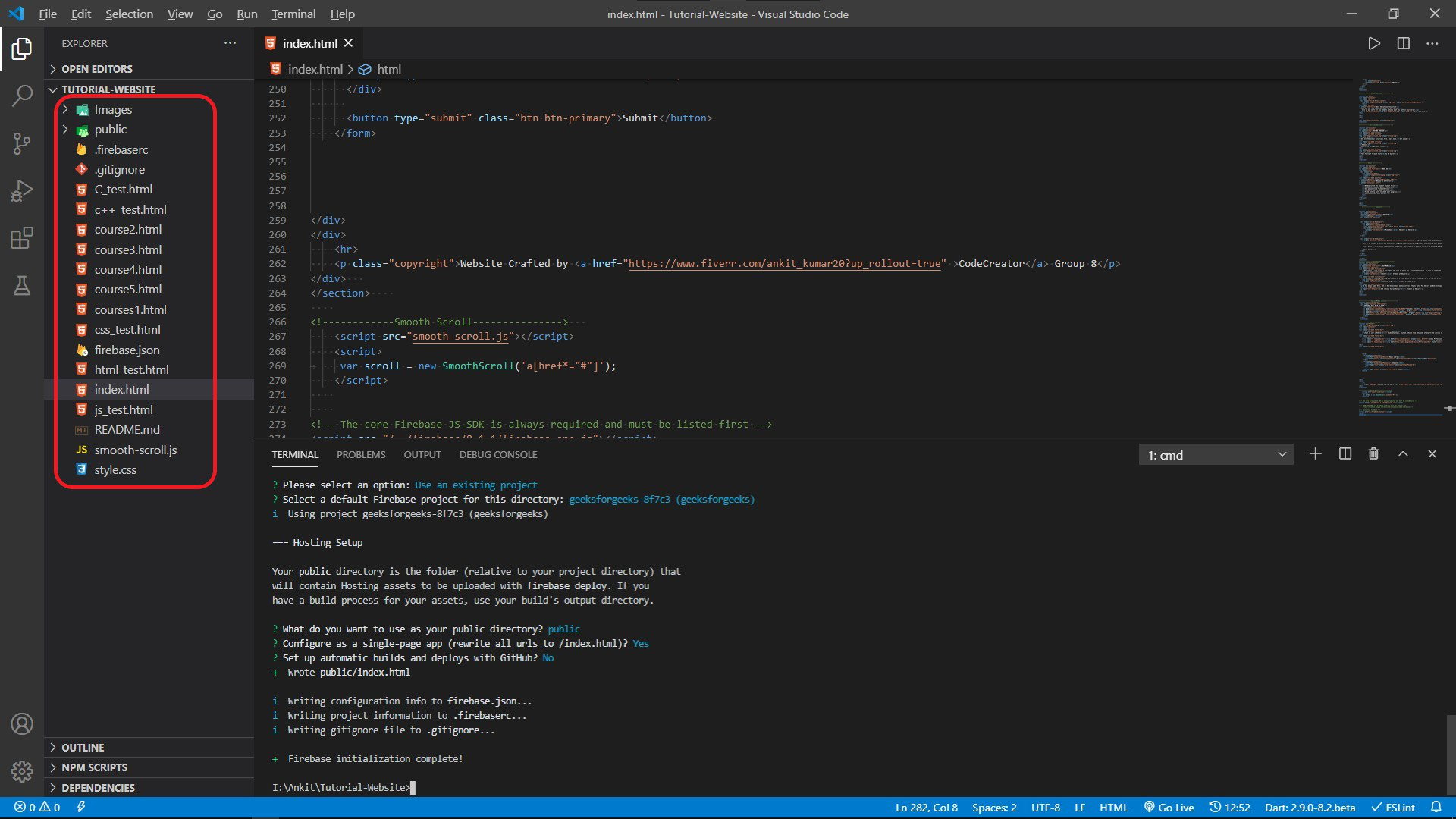This screenshot has width=1456, height=819.
Task: Open the Manage gear icon
Action: coord(22,771)
